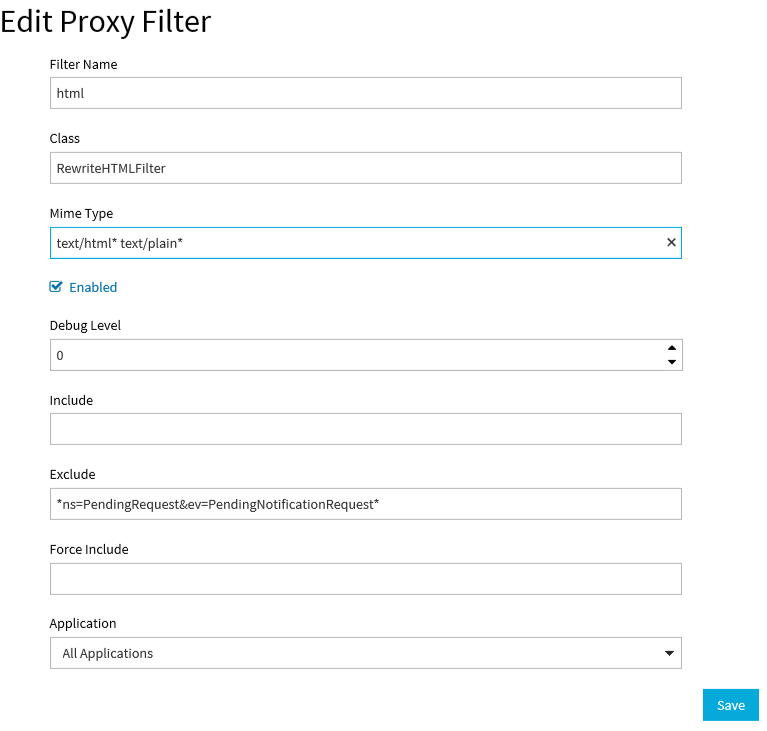Click the Debug Level label
Viewport: 767px width, 731px height.
coord(85,325)
